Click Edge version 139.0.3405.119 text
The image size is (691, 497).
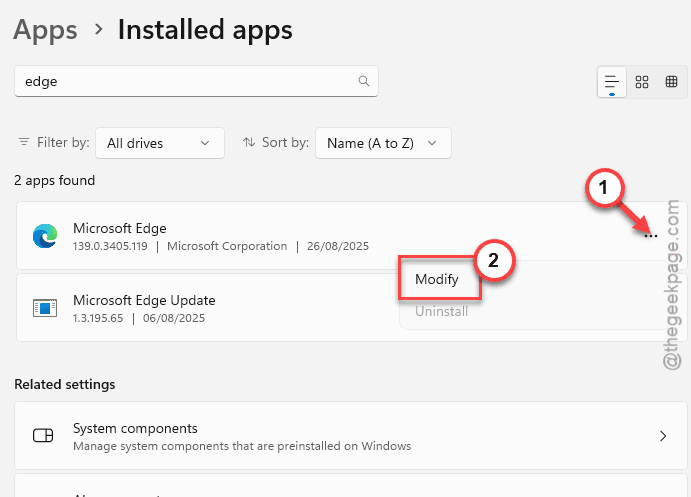pyautogui.click(x=110, y=246)
